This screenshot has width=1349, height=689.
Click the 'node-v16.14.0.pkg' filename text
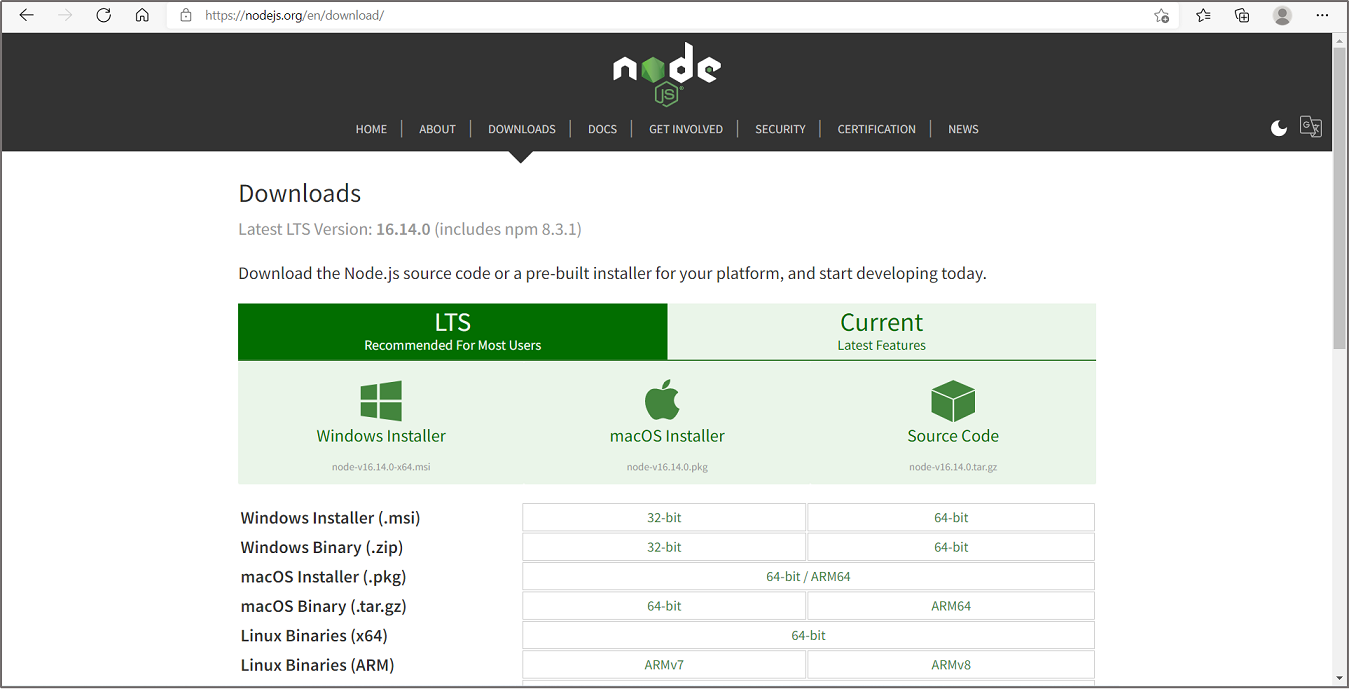(x=667, y=467)
